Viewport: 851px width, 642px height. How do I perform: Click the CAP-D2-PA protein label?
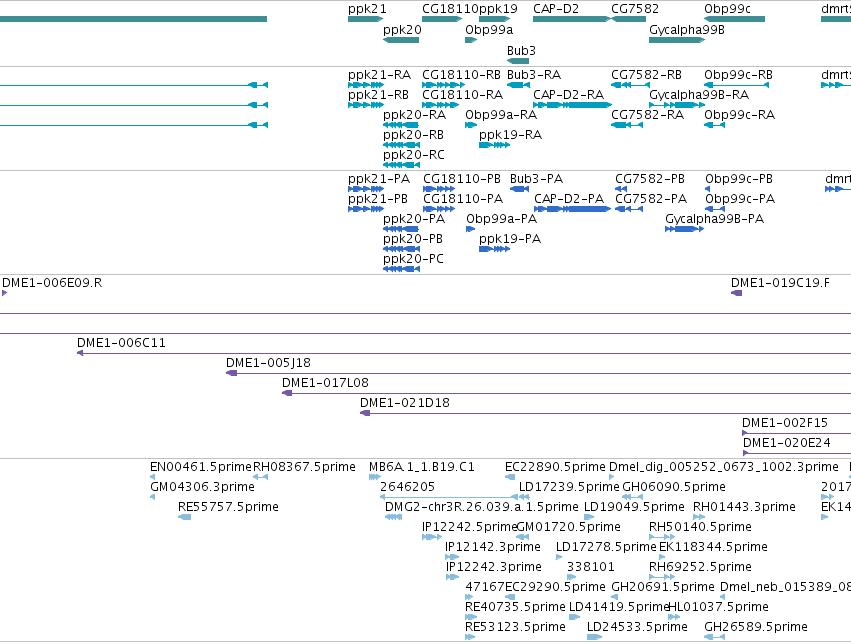pos(569,199)
